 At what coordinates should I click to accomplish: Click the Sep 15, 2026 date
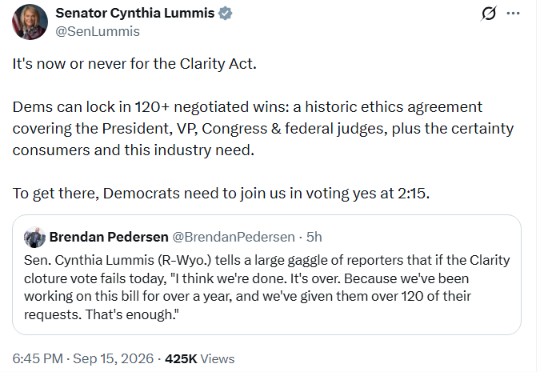click(113, 359)
